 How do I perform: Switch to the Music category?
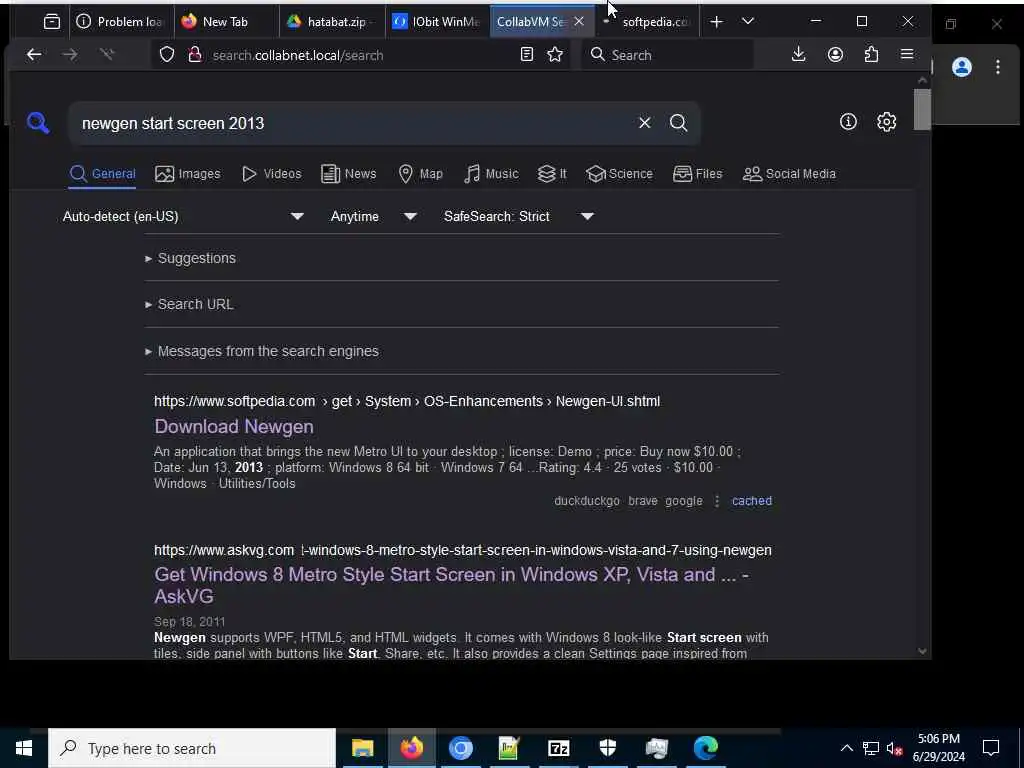pyautogui.click(x=491, y=174)
